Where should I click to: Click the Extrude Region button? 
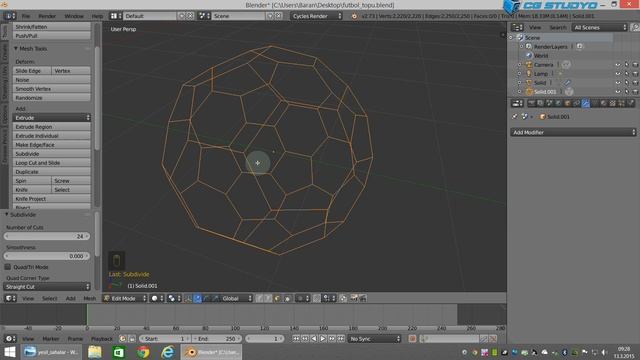[51, 127]
